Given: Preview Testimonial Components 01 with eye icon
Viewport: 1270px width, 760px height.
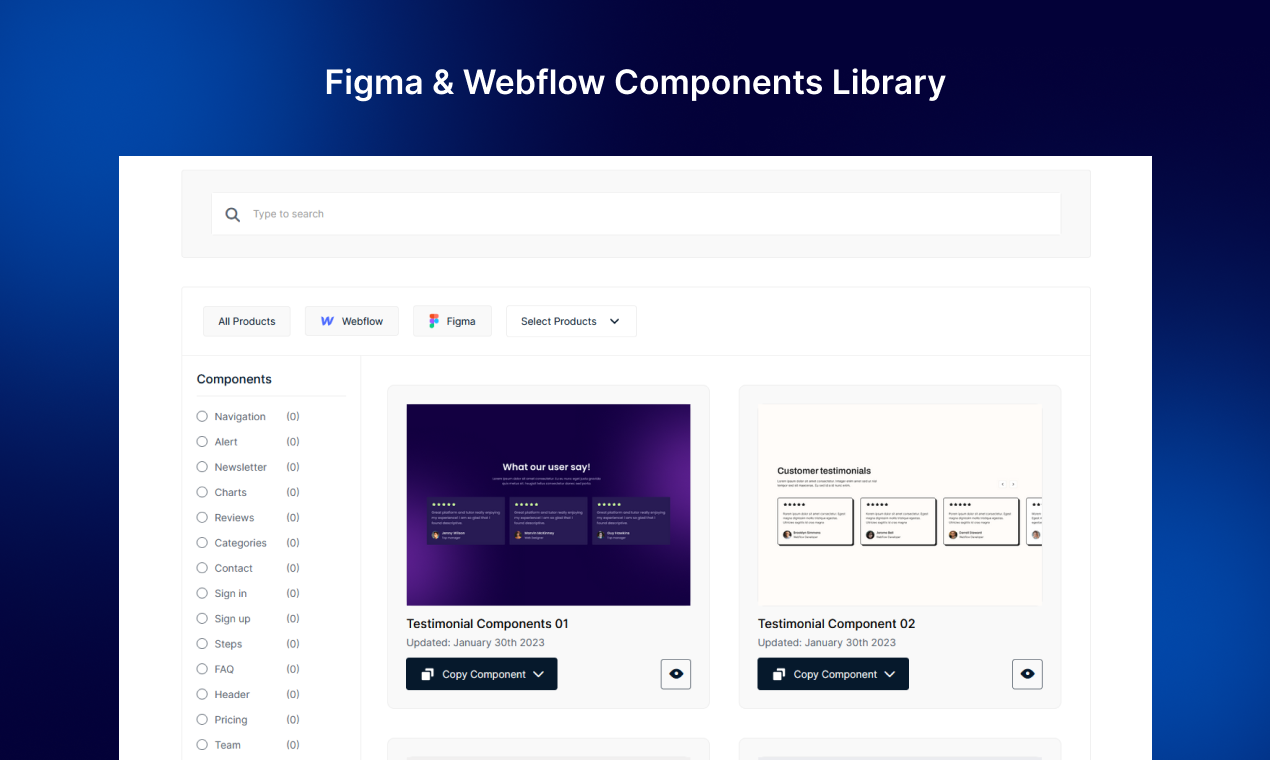Looking at the screenshot, I should coord(676,674).
